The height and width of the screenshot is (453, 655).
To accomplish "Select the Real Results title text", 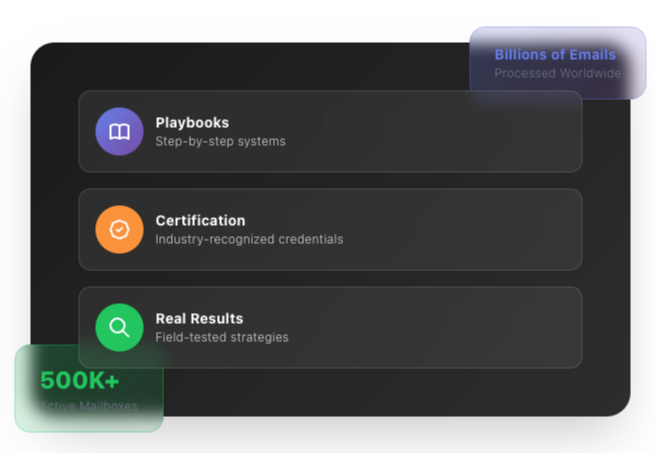I will [x=199, y=319].
